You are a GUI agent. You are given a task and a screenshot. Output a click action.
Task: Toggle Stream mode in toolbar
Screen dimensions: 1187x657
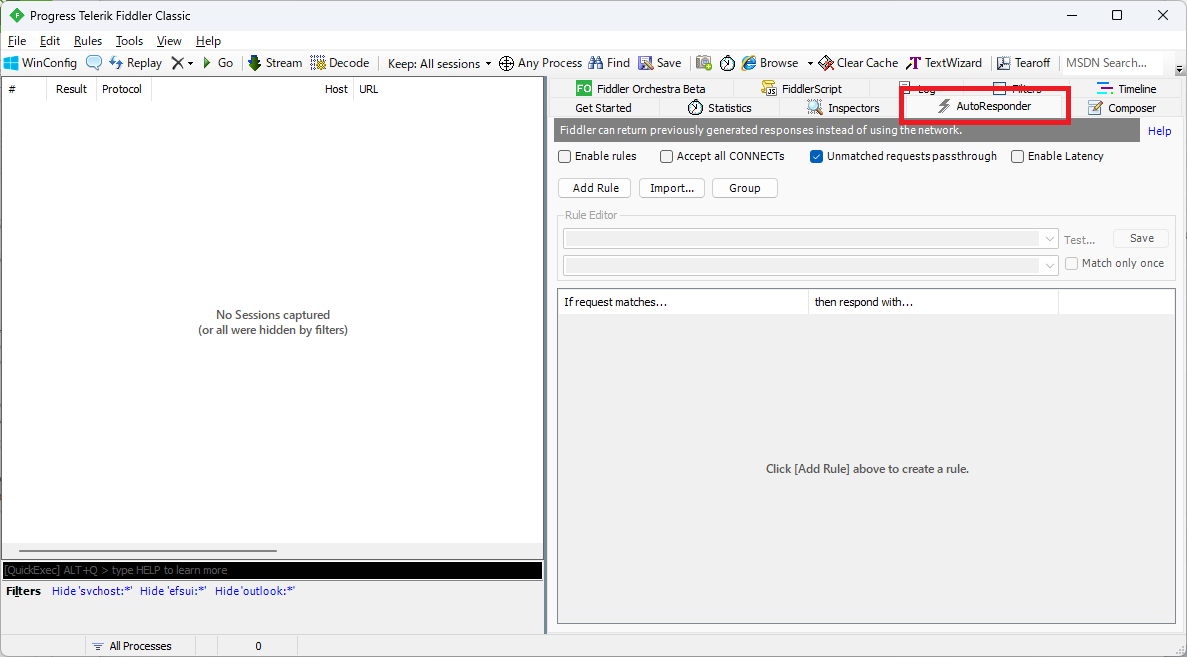(x=275, y=63)
